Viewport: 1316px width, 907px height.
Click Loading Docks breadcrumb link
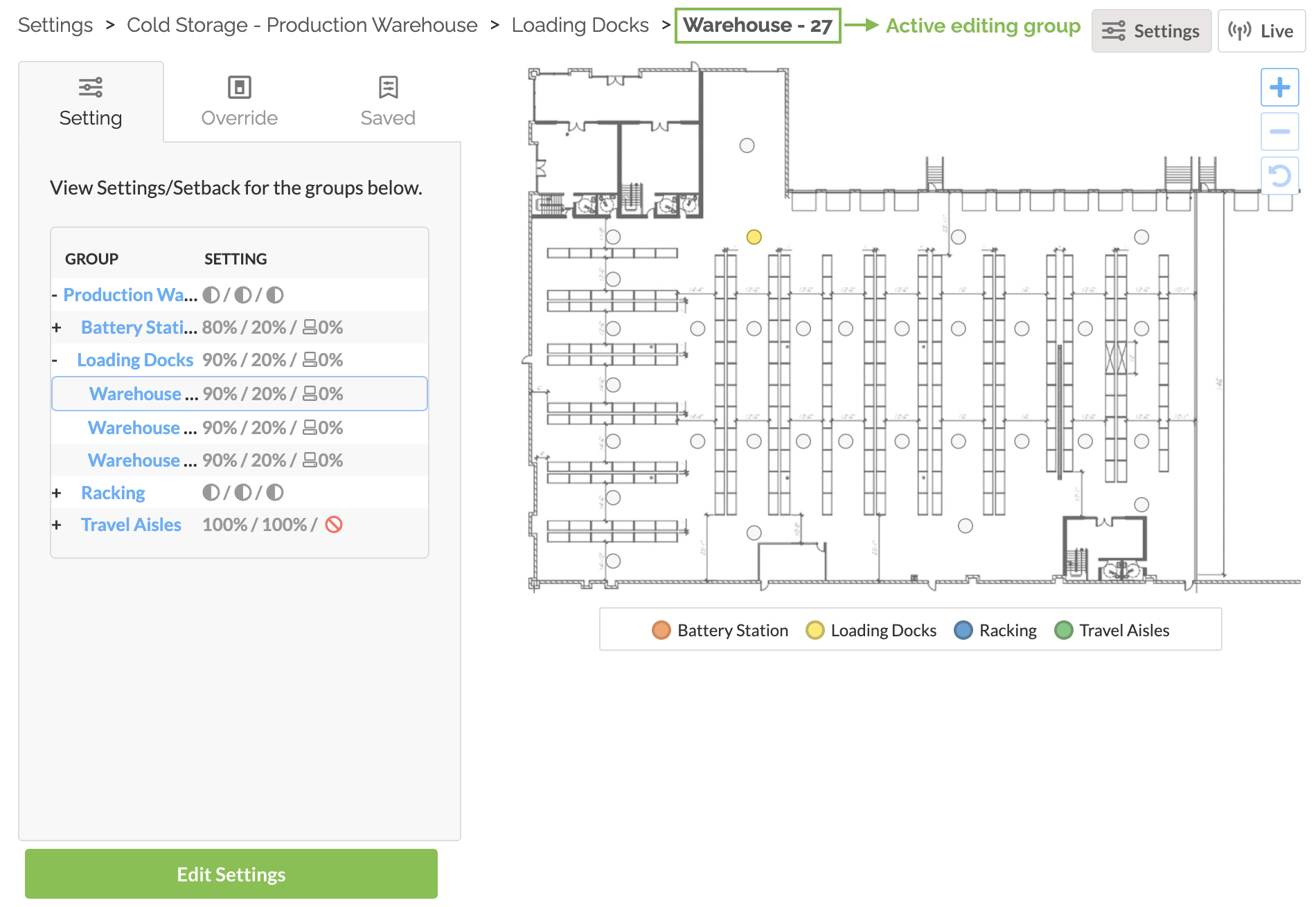click(580, 25)
